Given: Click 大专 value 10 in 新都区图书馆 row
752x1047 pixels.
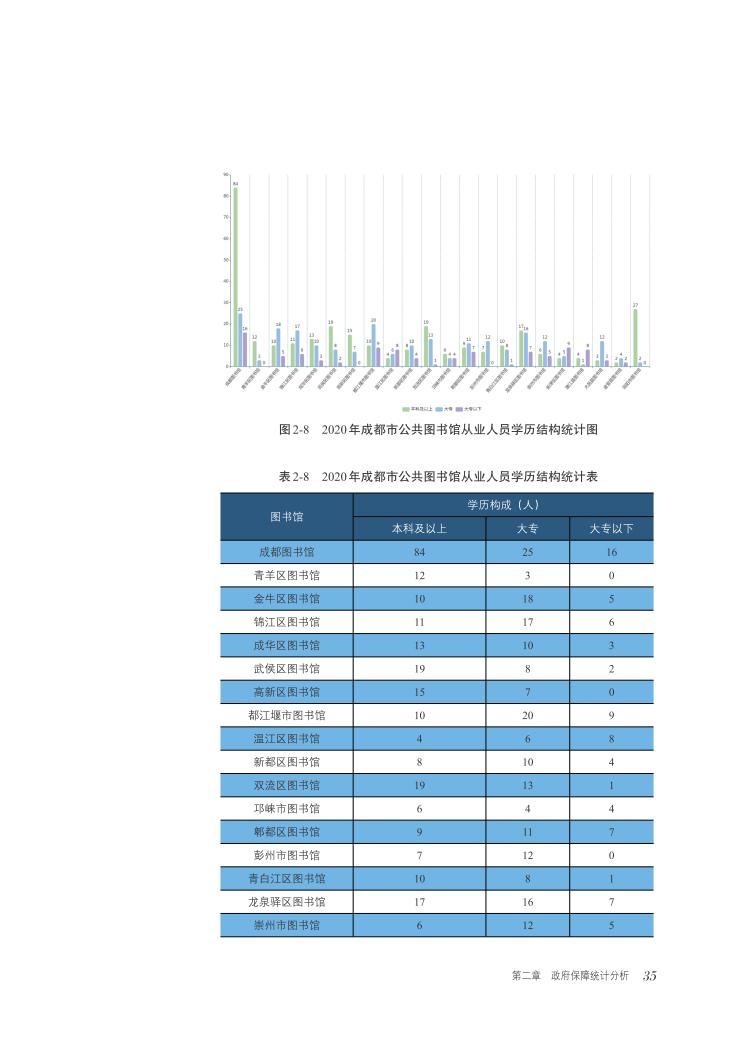Looking at the screenshot, I should pos(528,763).
